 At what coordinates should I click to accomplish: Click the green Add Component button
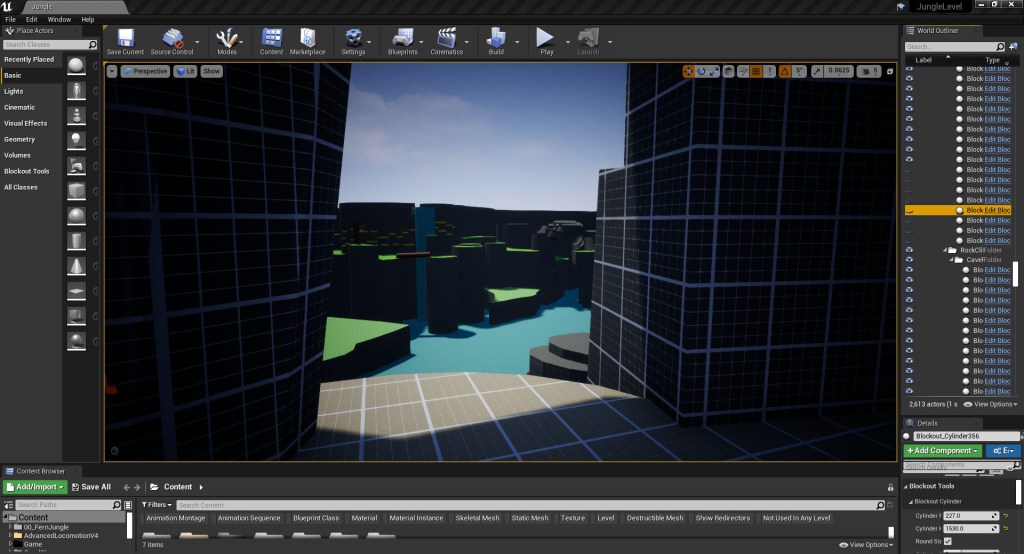click(x=942, y=451)
